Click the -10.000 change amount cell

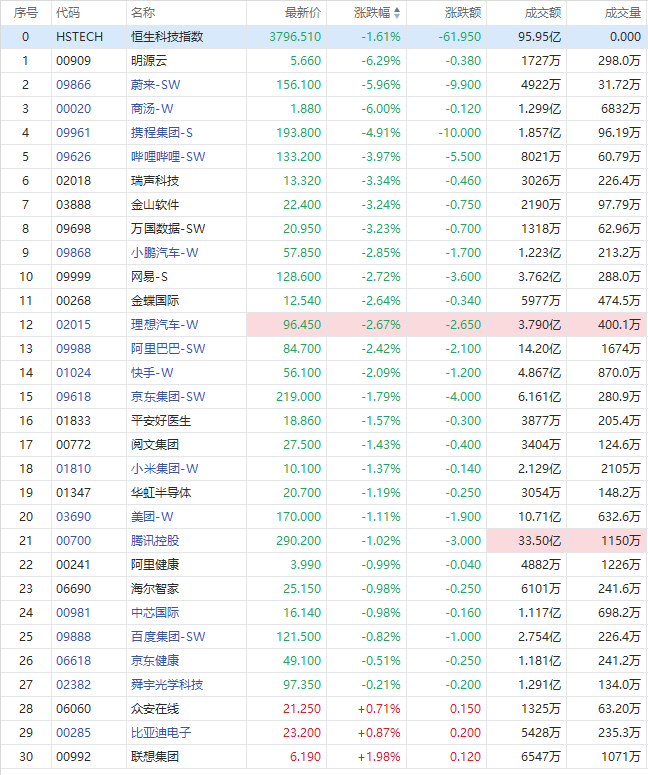460,132
